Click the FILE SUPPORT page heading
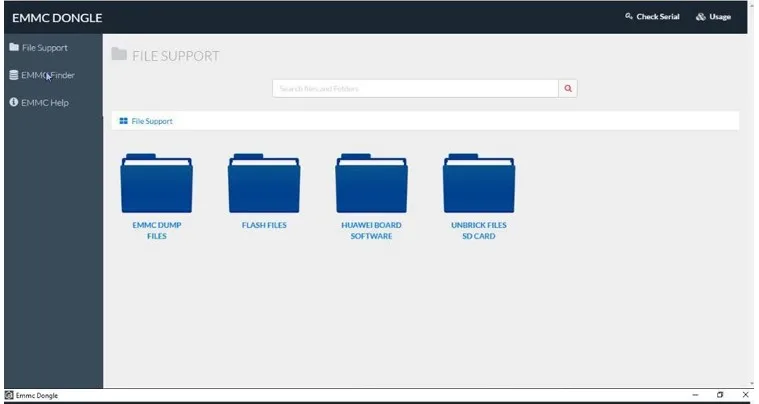Screen dimensions: 759x404 [x=176, y=56]
